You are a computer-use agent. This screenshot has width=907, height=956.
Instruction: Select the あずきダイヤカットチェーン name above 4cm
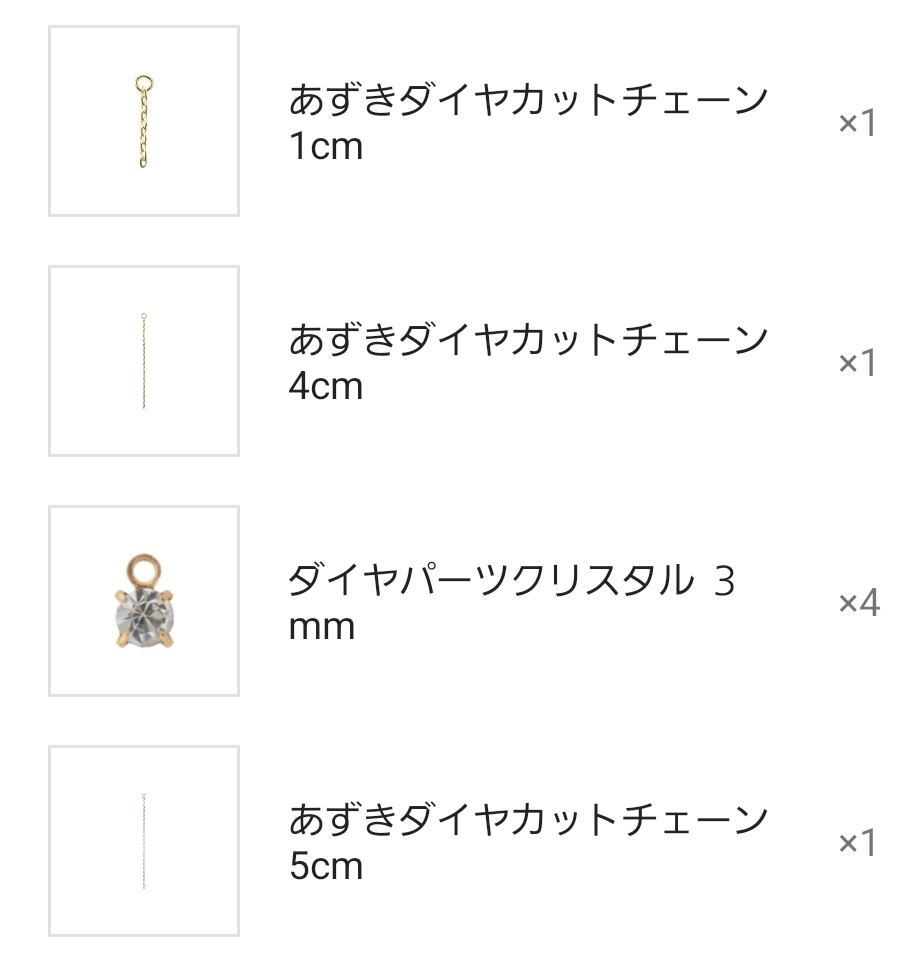(528, 340)
